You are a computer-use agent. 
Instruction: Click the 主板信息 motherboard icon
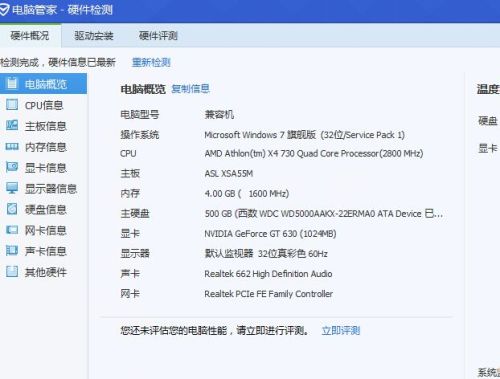point(12,126)
